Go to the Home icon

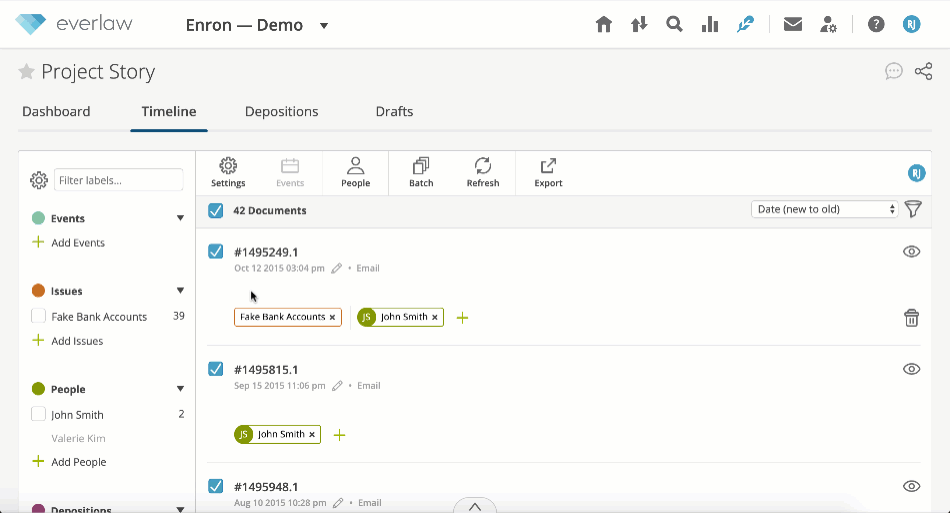pyautogui.click(x=603, y=25)
